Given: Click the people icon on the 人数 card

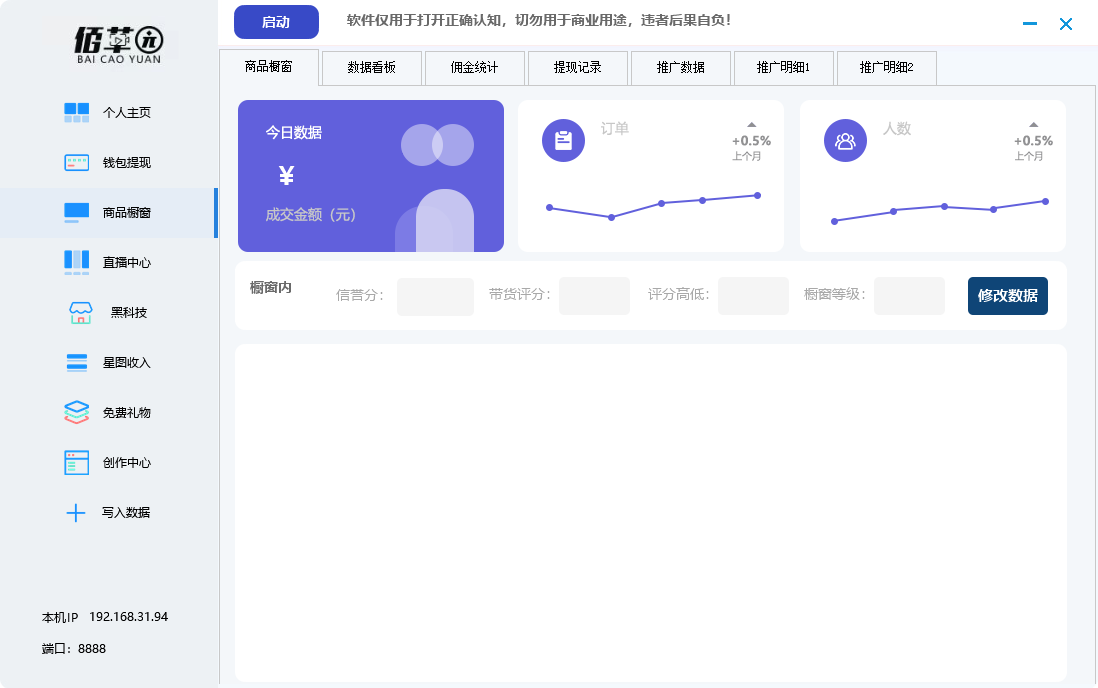Looking at the screenshot, I should pos(845,140).
